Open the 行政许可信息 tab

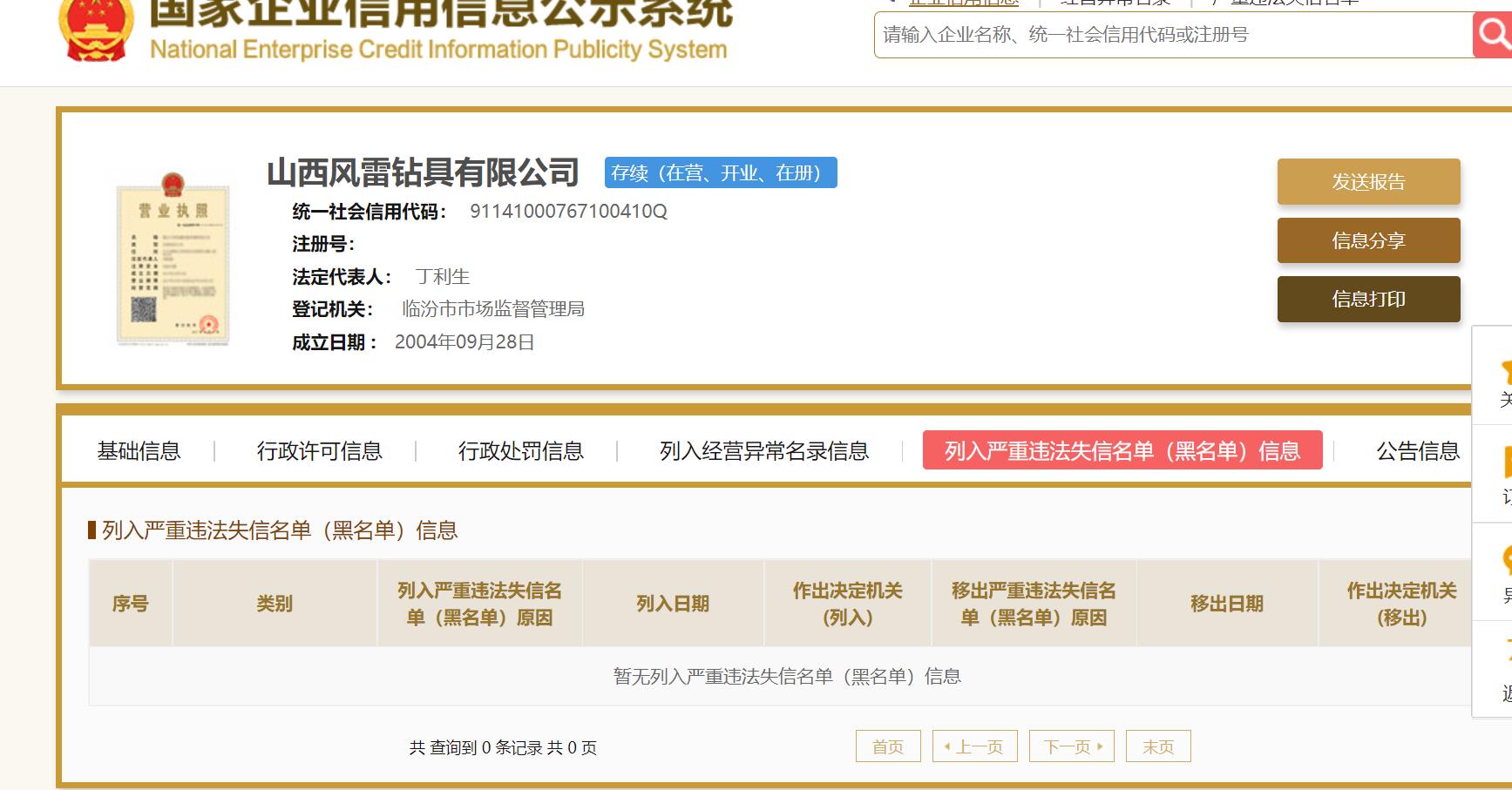click(x=319, y=450)
